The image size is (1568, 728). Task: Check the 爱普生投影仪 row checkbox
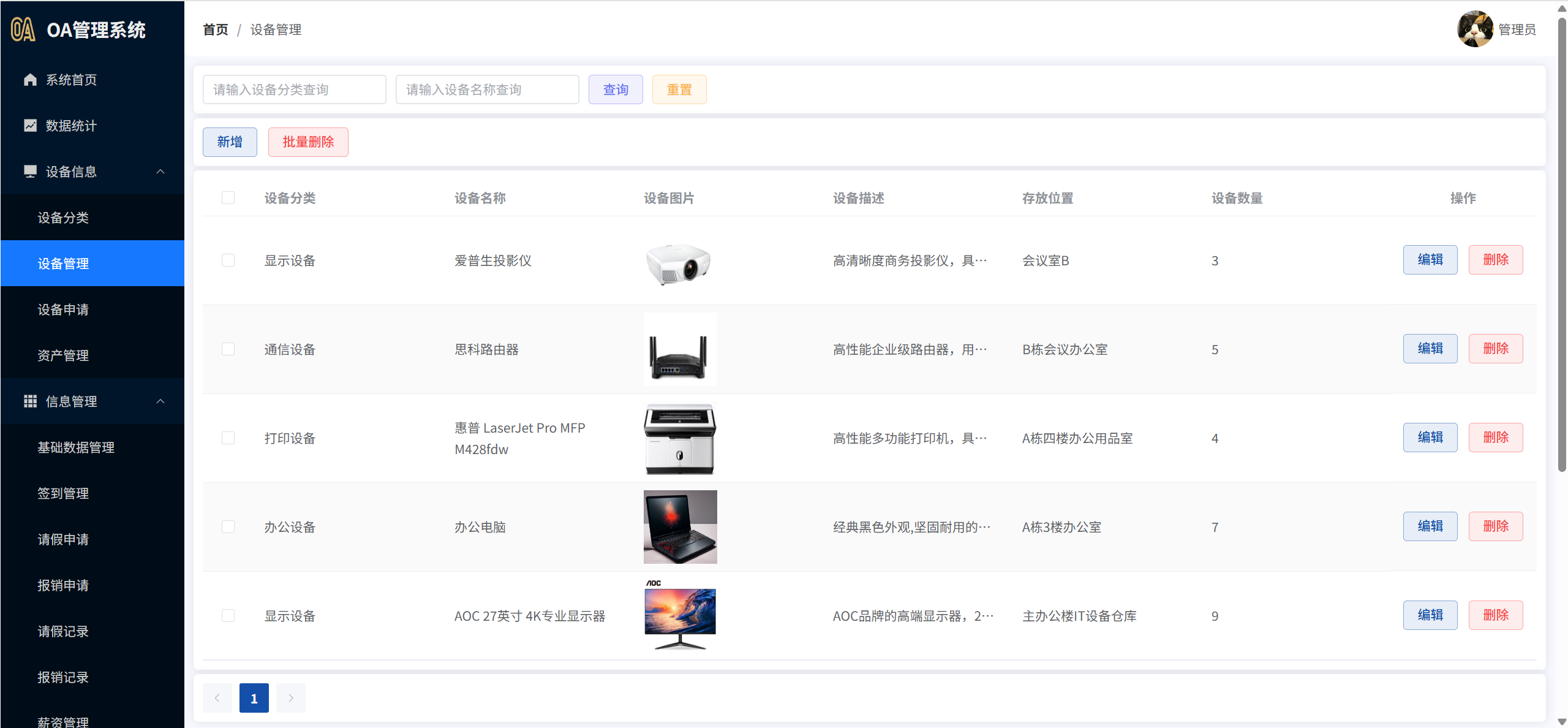[228, 260]
